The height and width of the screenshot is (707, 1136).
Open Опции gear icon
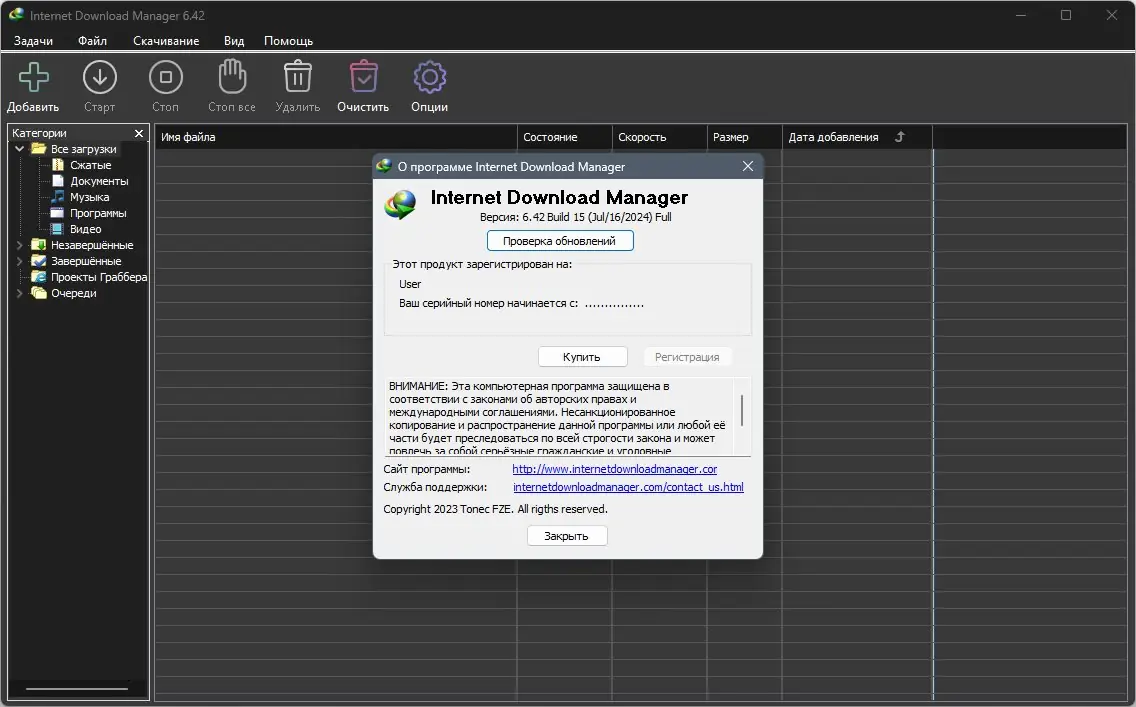point(430,77)
